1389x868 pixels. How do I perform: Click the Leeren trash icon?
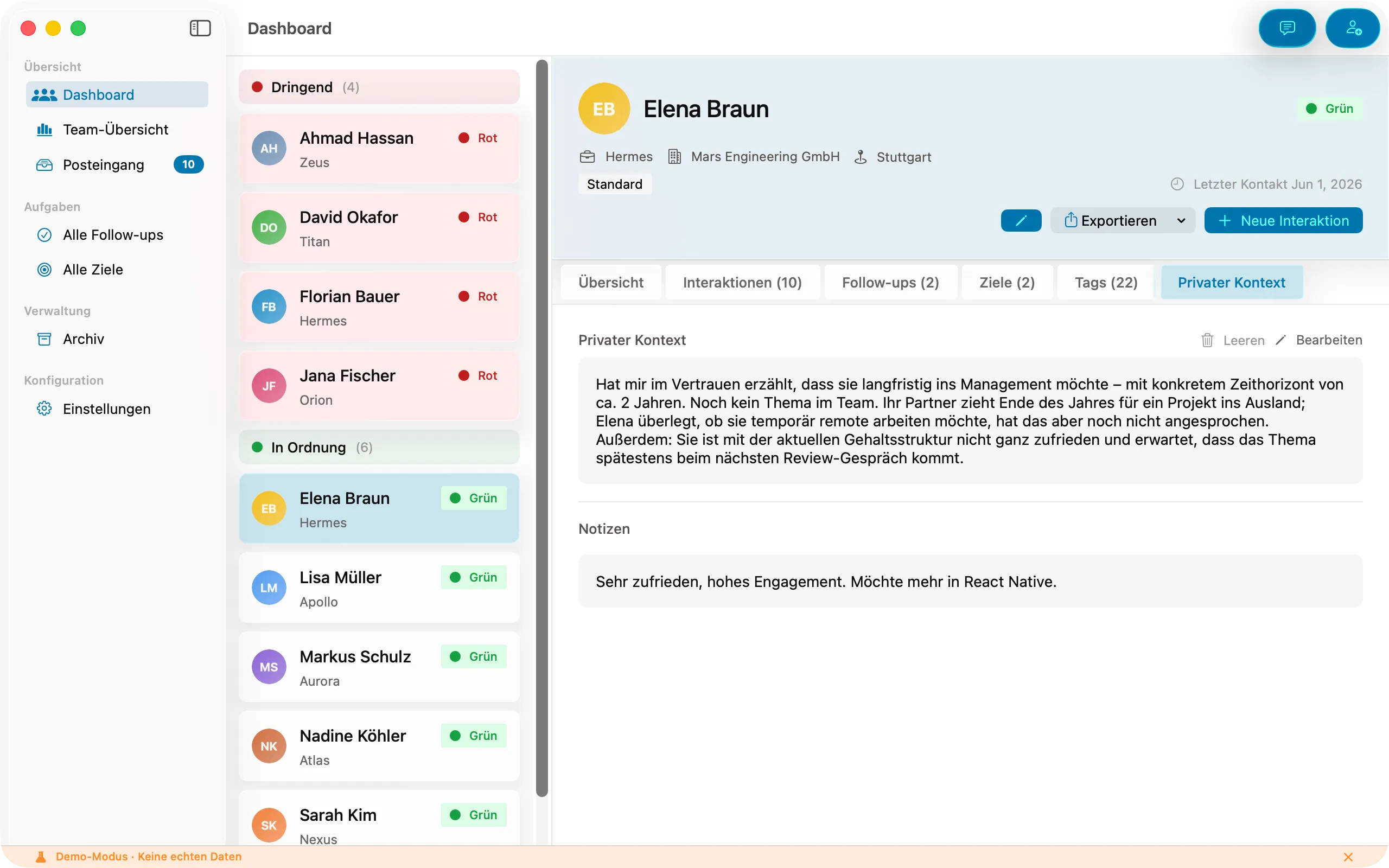(1207, 341)
